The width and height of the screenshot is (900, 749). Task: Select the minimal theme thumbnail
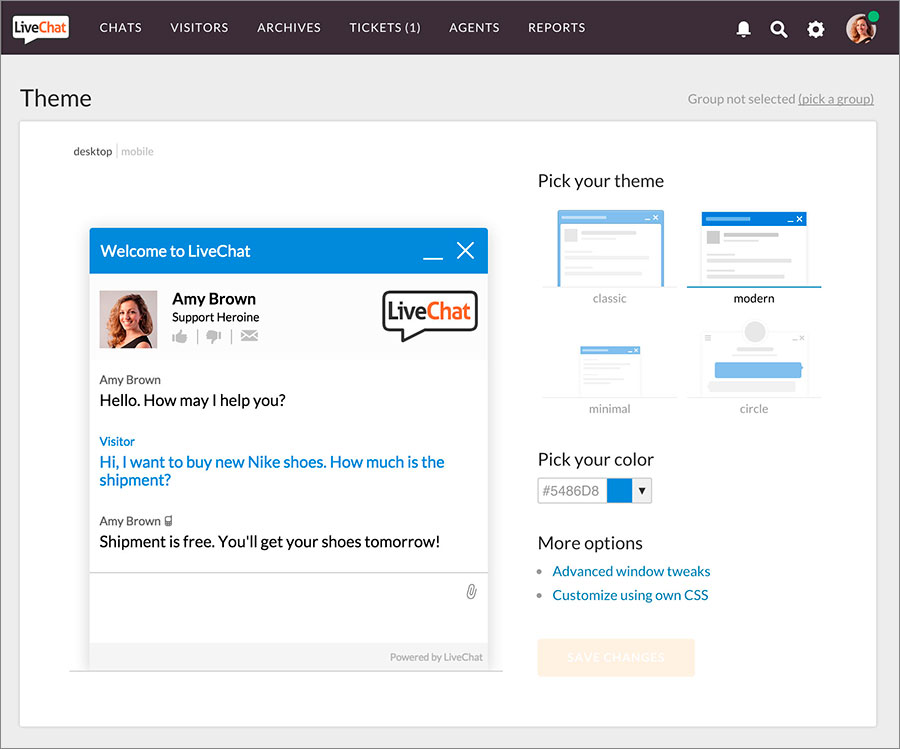(x=610, y=373)
